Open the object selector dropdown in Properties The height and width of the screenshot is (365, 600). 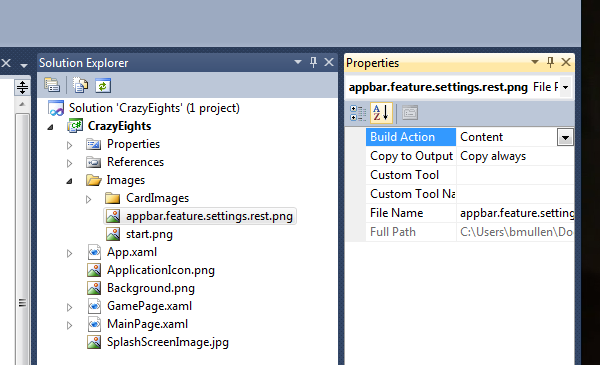[566, 87]
